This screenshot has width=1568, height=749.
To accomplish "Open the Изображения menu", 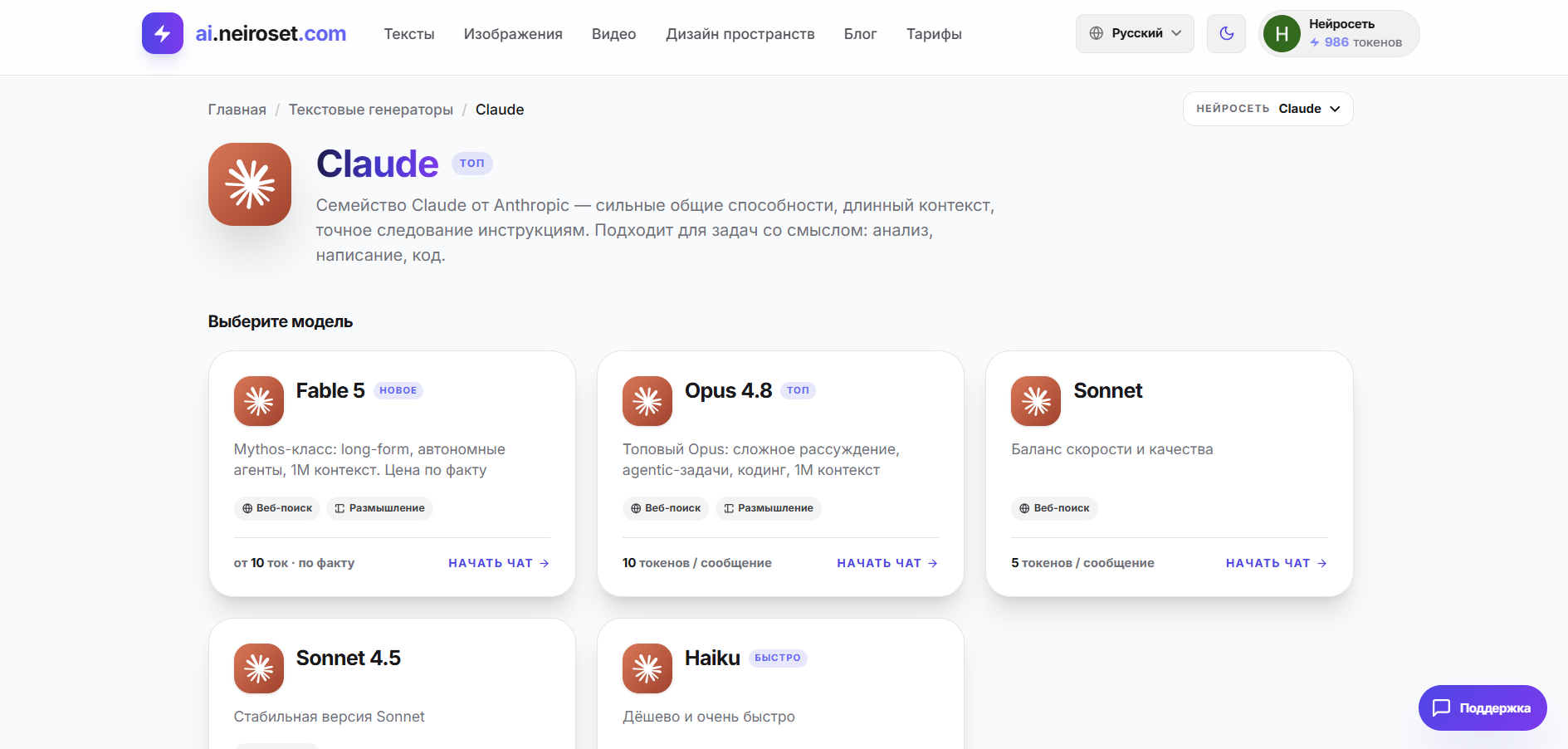I will (x=513, y=34).
